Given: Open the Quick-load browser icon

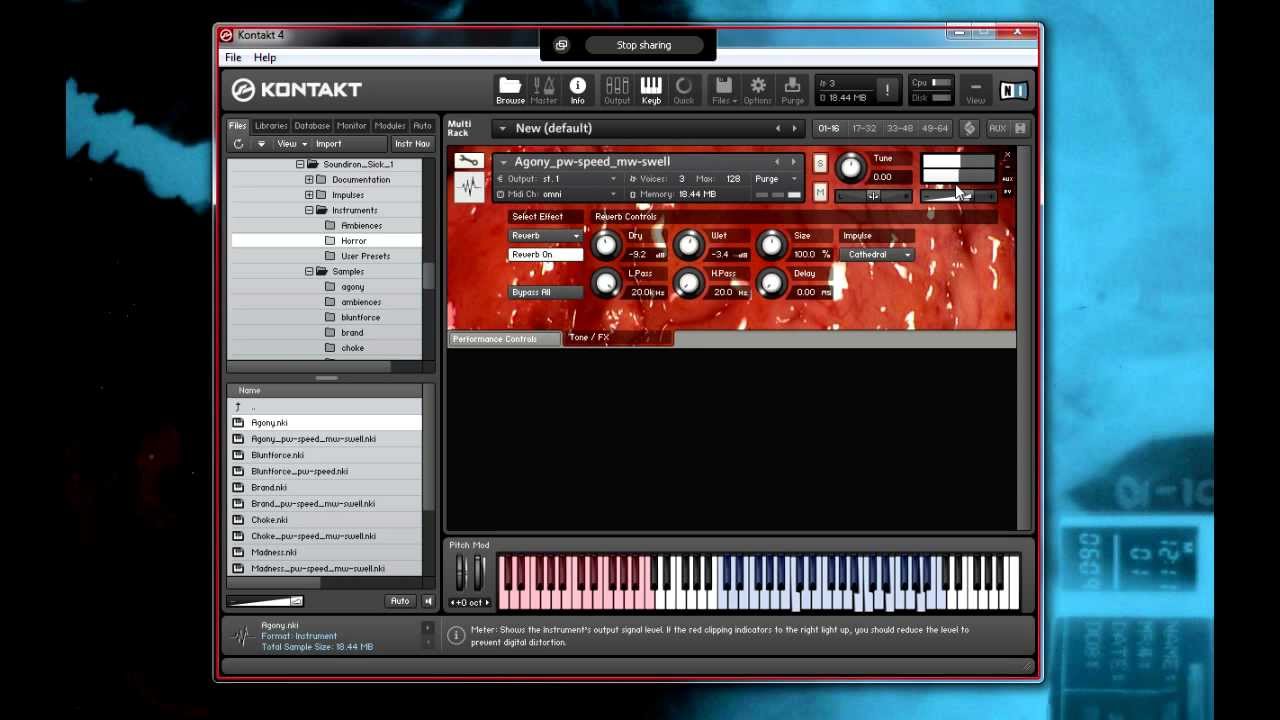Looking at the screenshot, I should pos(684,90).
